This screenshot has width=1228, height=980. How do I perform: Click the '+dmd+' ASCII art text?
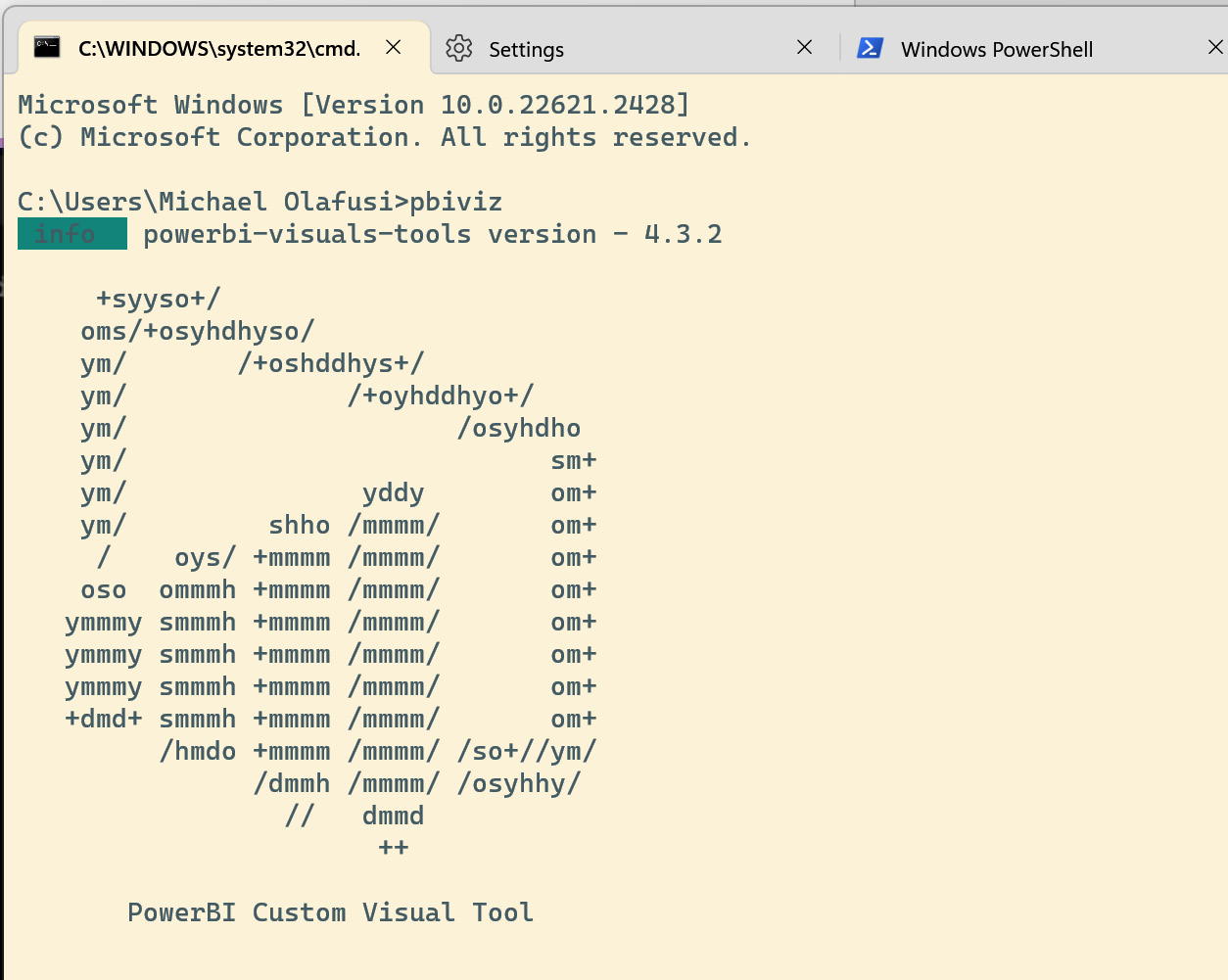tap(104, 719)
